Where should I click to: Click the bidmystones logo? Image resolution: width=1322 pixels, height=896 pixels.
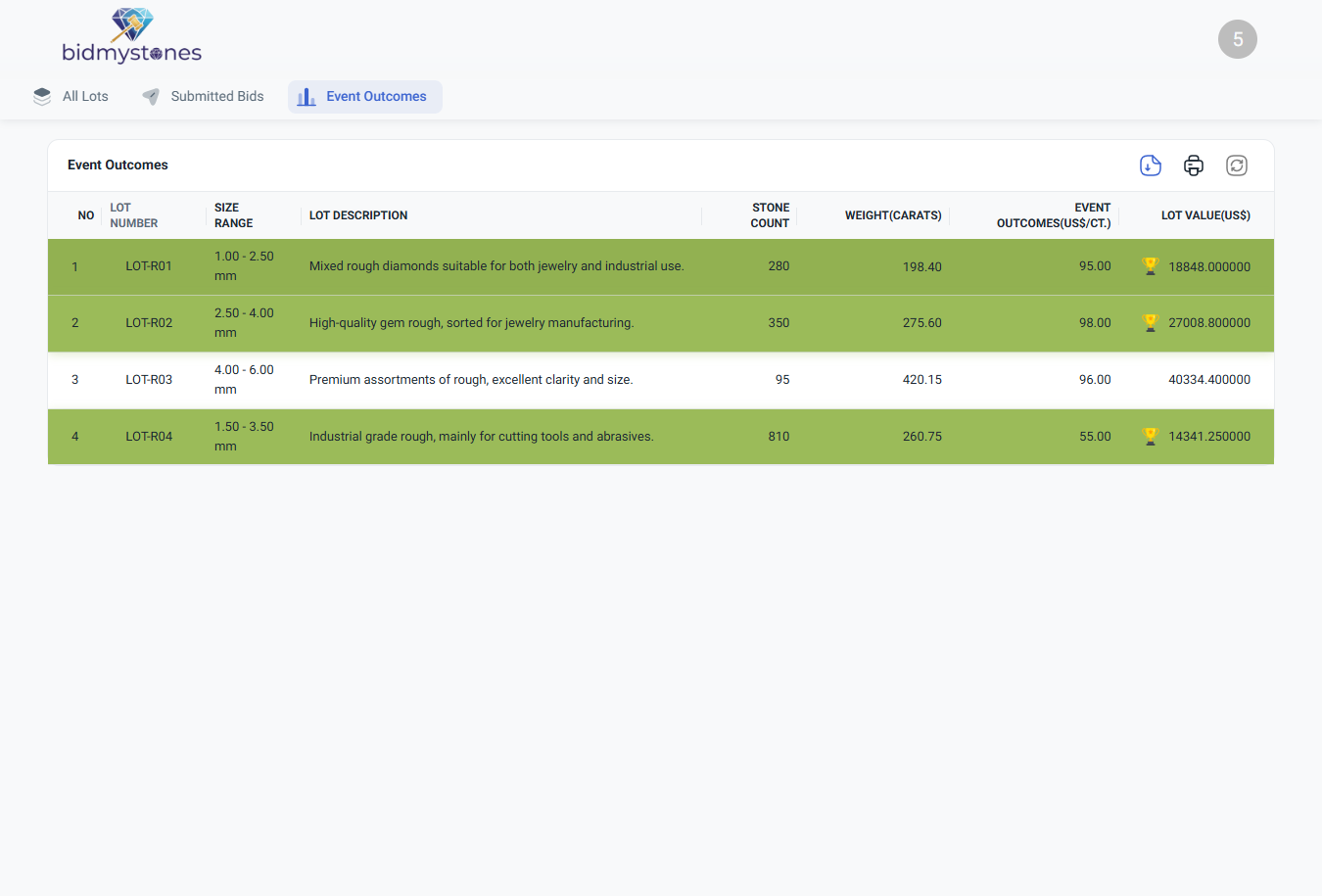(x=132, y=37)
